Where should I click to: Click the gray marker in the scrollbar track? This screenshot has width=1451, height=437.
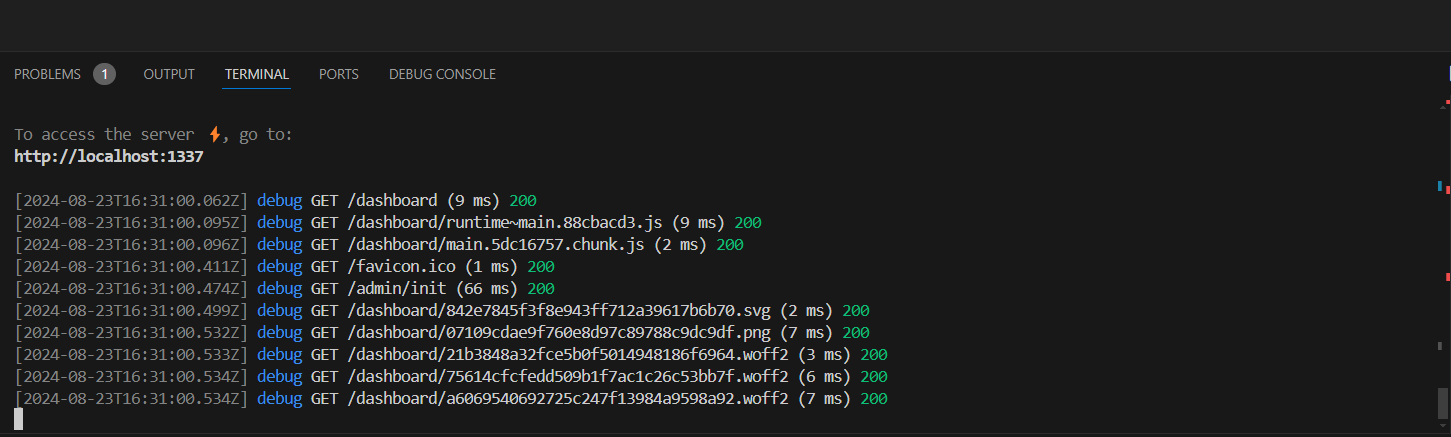click(1440, 344)
